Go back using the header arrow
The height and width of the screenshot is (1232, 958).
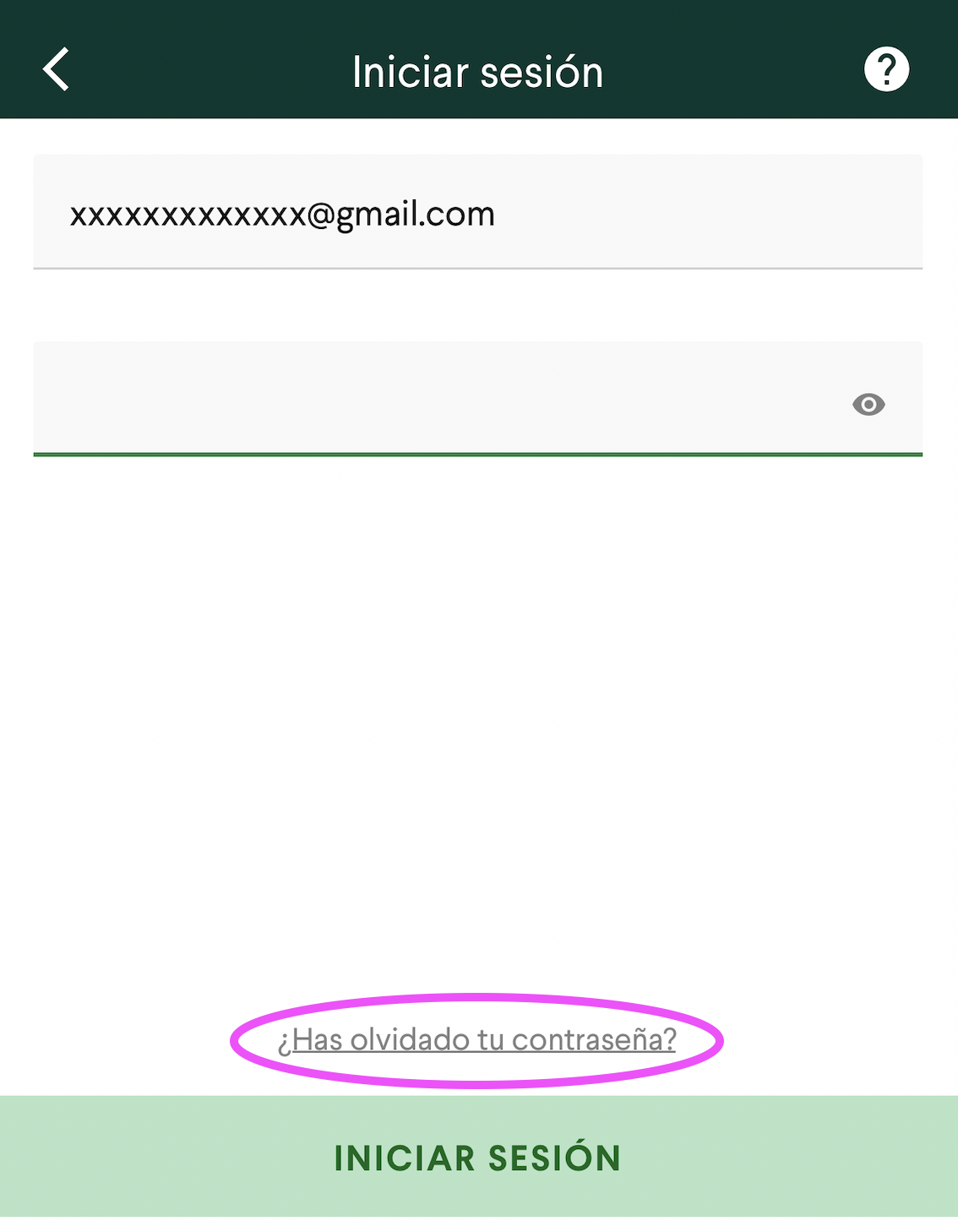[x=56, y=69]
